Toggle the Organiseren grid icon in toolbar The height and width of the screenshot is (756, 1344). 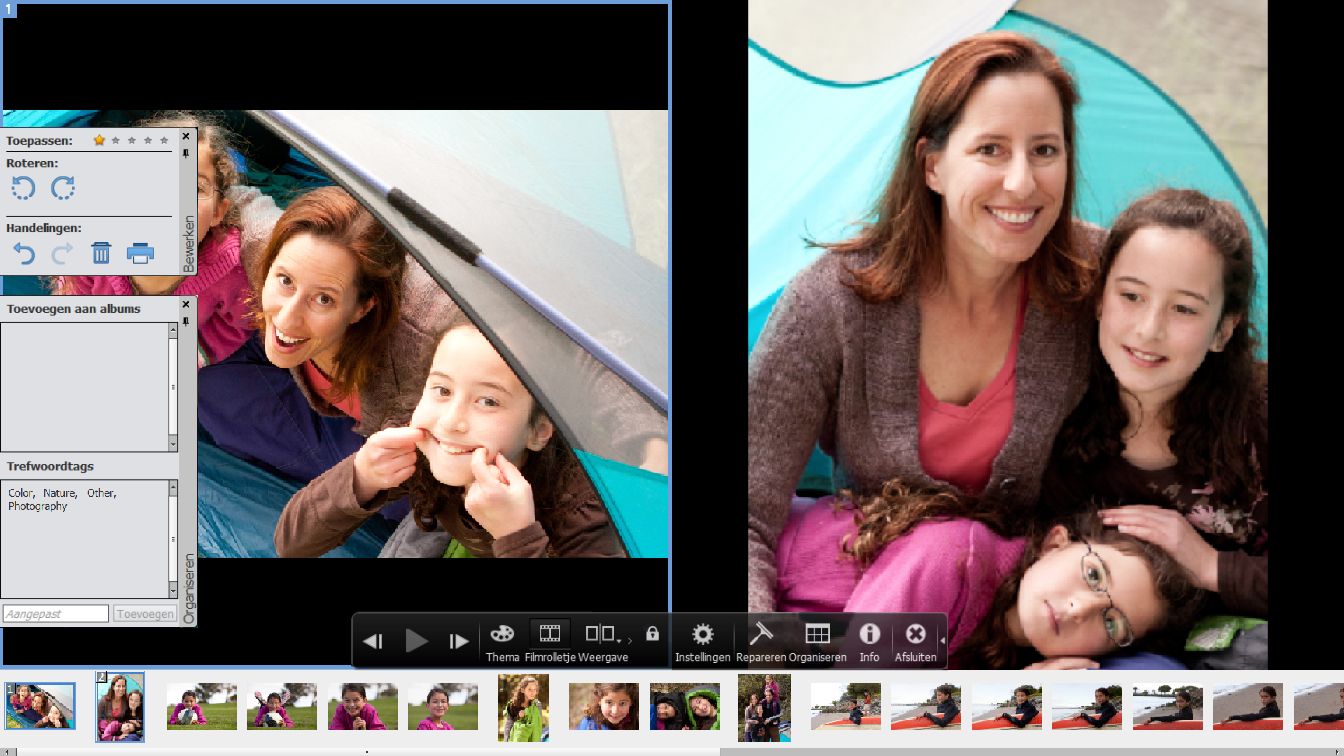click(x=817, y=641)
